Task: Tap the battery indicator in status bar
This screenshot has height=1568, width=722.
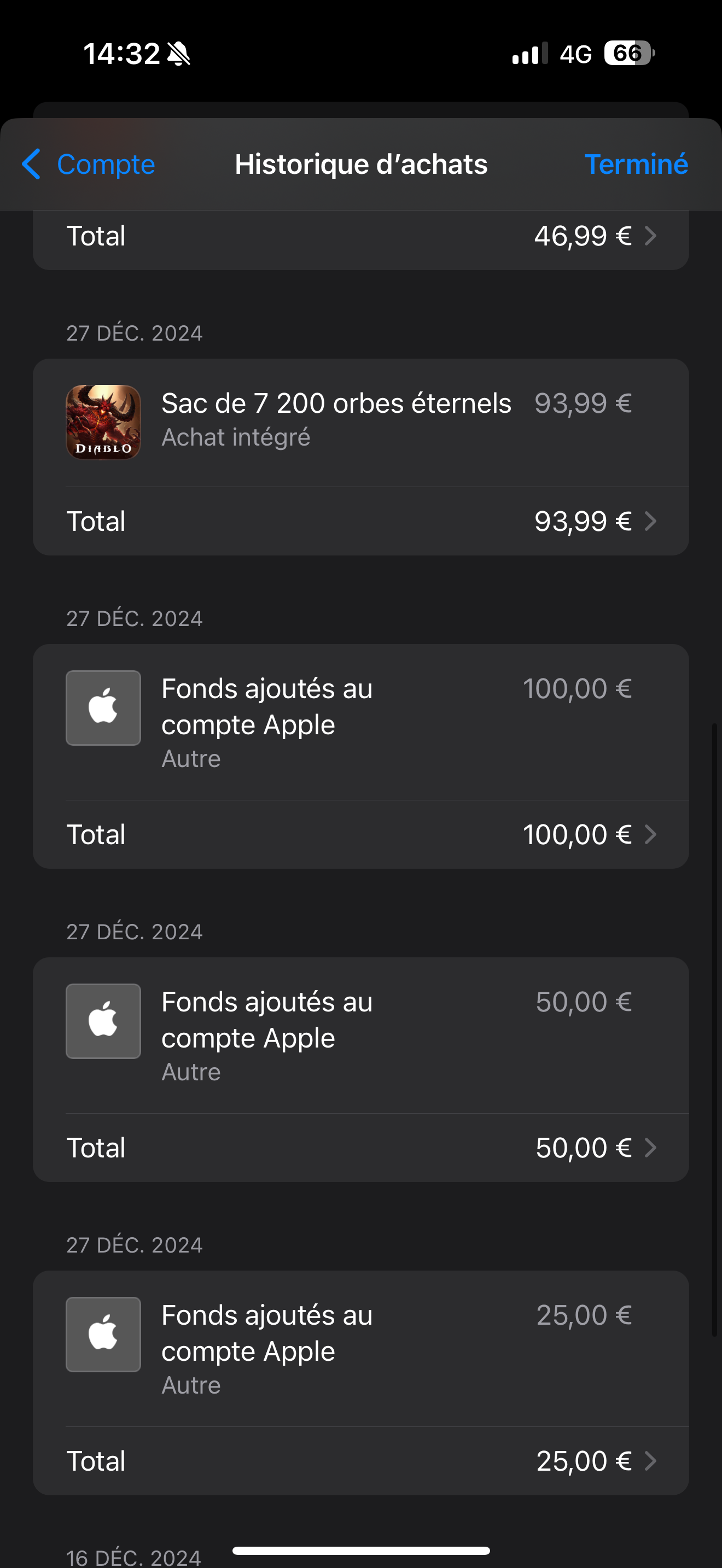Action: [x=628, y=54]
